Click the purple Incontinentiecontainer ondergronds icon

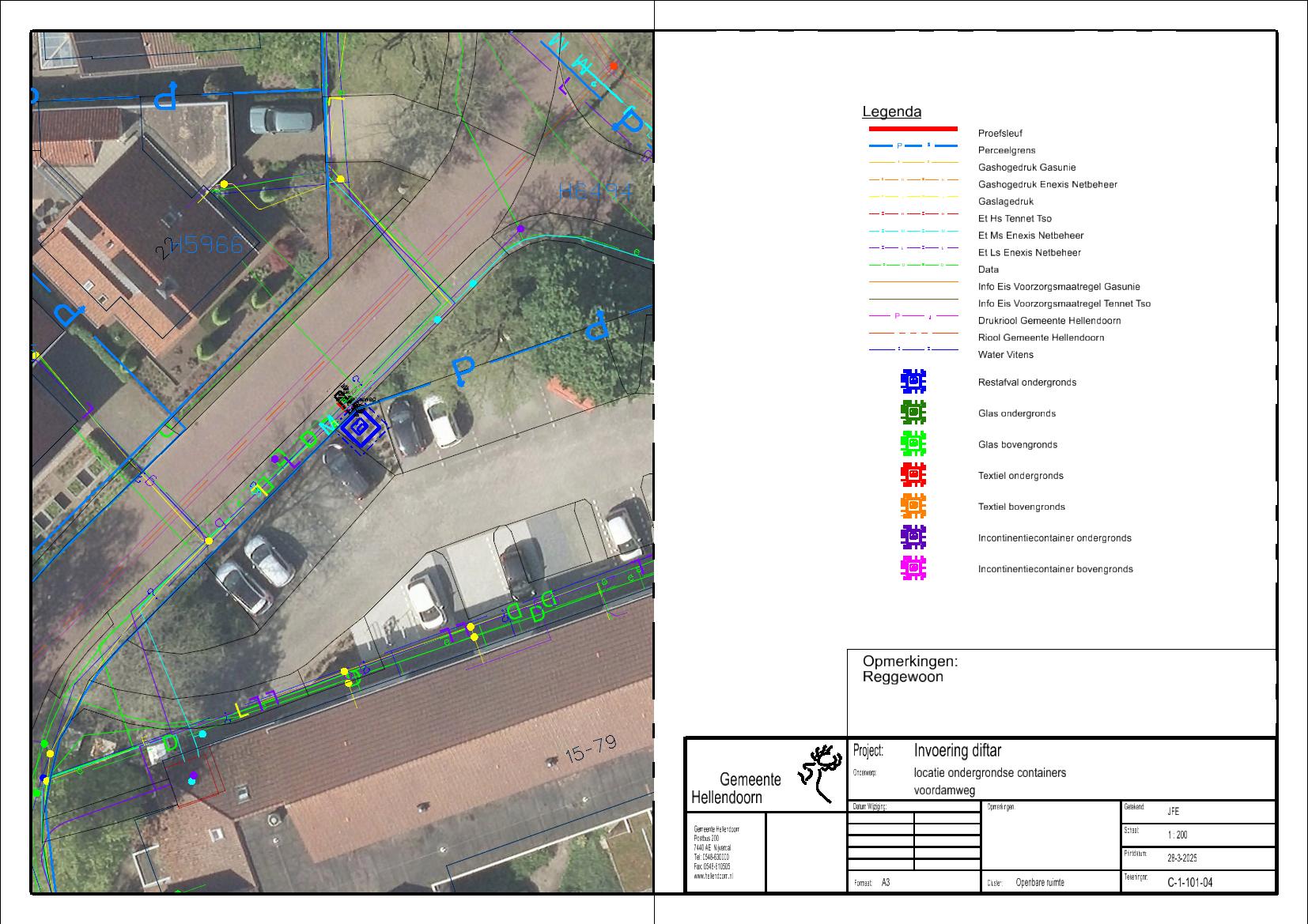tap(913, 537)
